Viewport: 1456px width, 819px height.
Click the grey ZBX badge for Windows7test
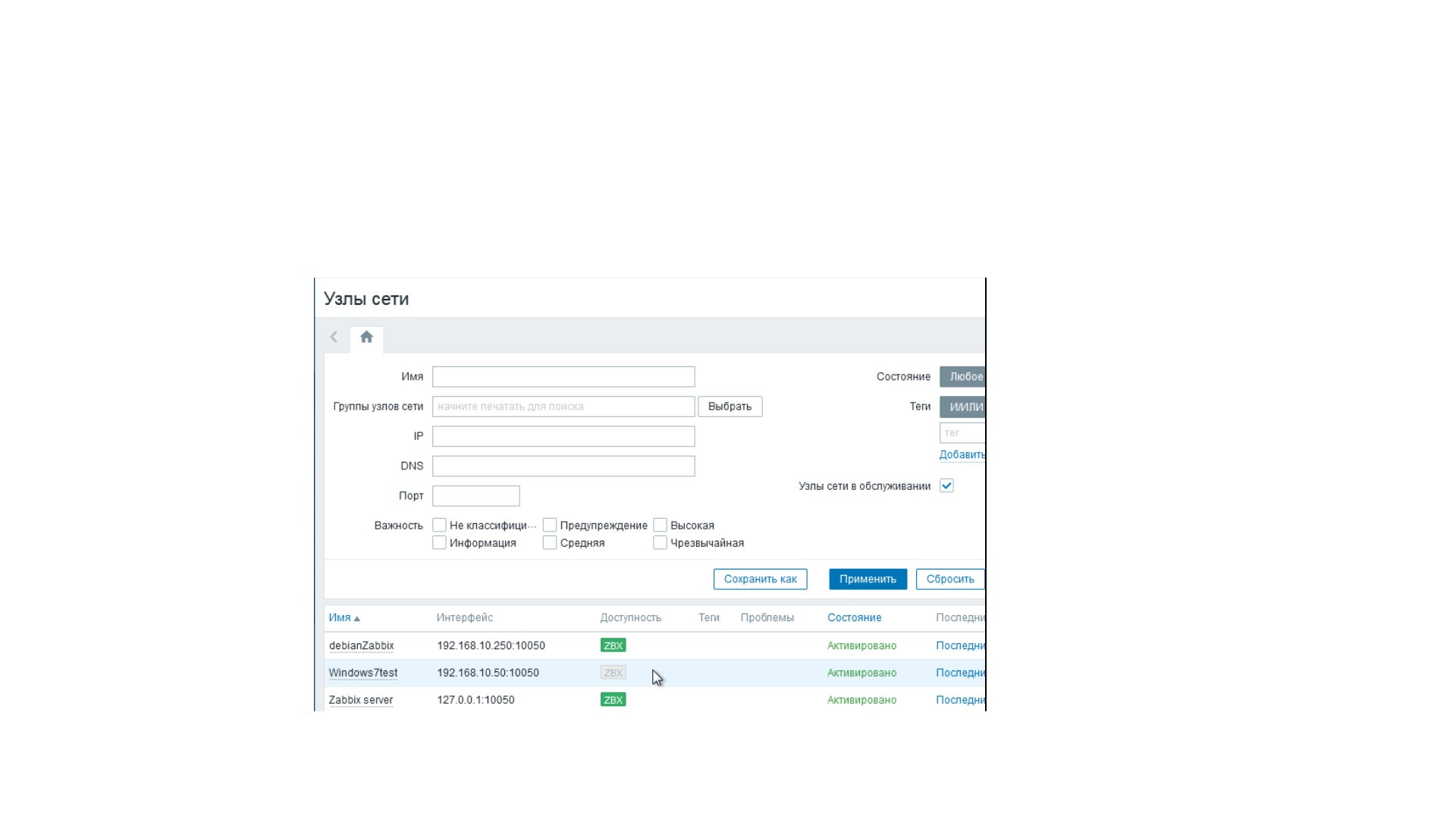[613, 673]
